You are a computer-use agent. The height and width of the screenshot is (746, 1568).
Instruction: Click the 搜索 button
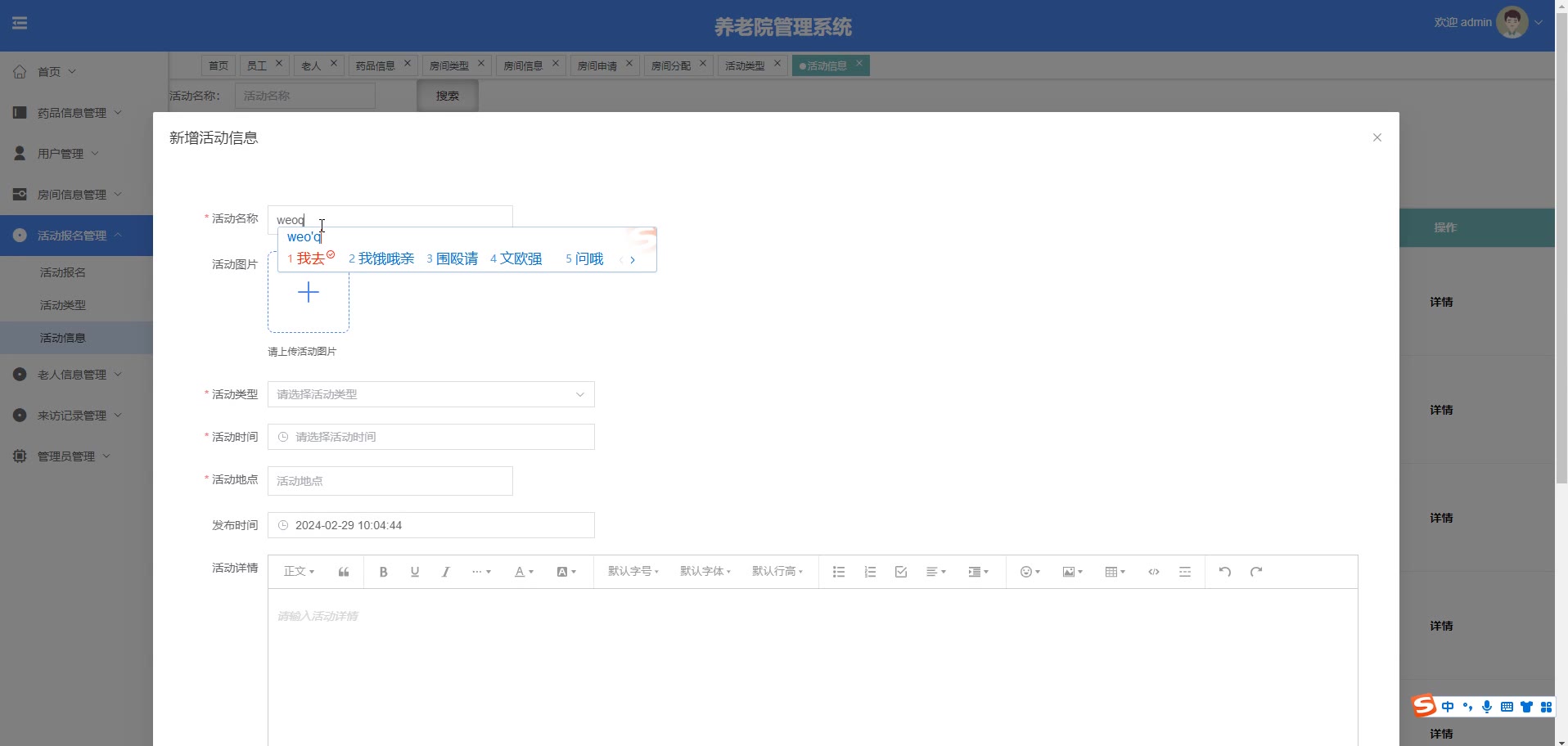pos(448,96)
